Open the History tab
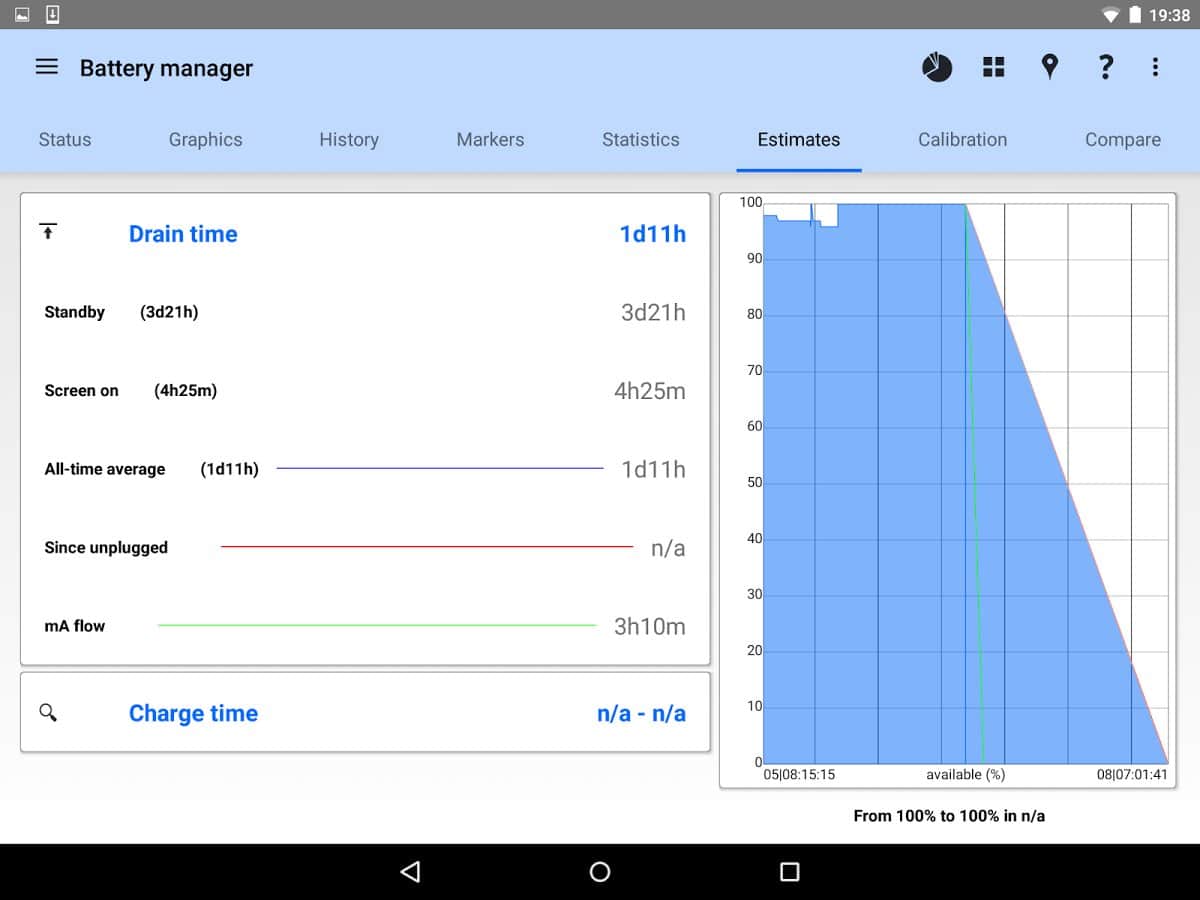Image resolution: width=1200 pixels, height=900 pixels. pyautogui.click(x=348, y=140)
